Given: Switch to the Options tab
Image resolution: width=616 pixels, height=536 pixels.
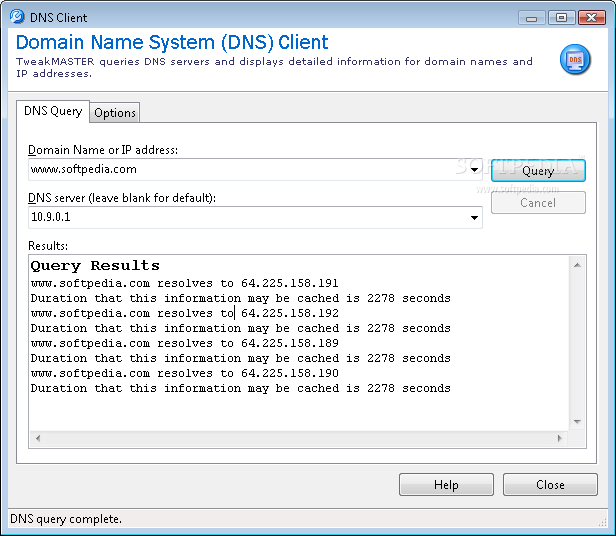Looking at the screenshot, I should click(x=115, y=113).
